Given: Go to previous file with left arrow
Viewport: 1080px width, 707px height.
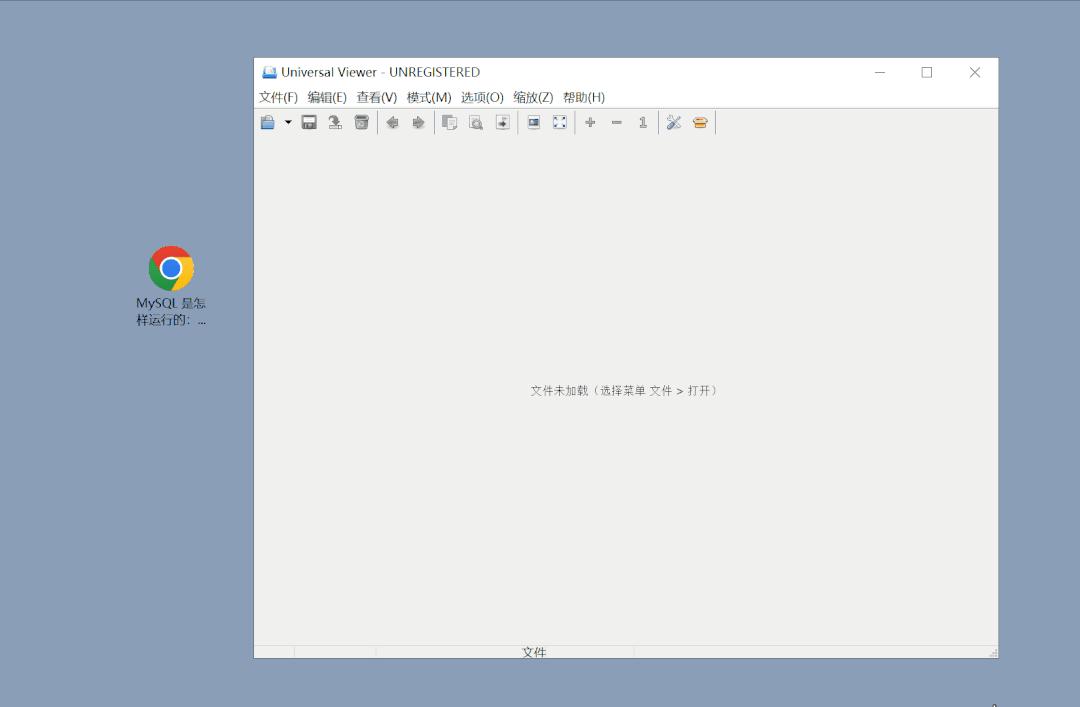Looking at the screenshot, I should pyautogui.click(x=393, y=122).
